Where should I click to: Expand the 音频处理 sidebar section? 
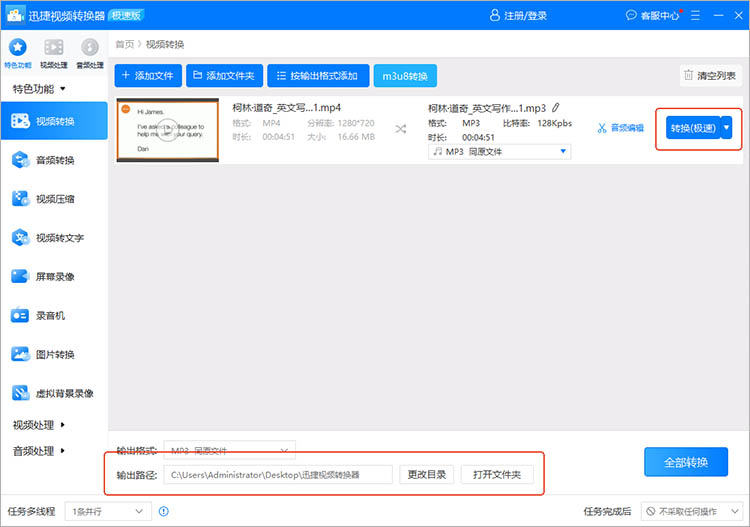[x=39, y=451]
